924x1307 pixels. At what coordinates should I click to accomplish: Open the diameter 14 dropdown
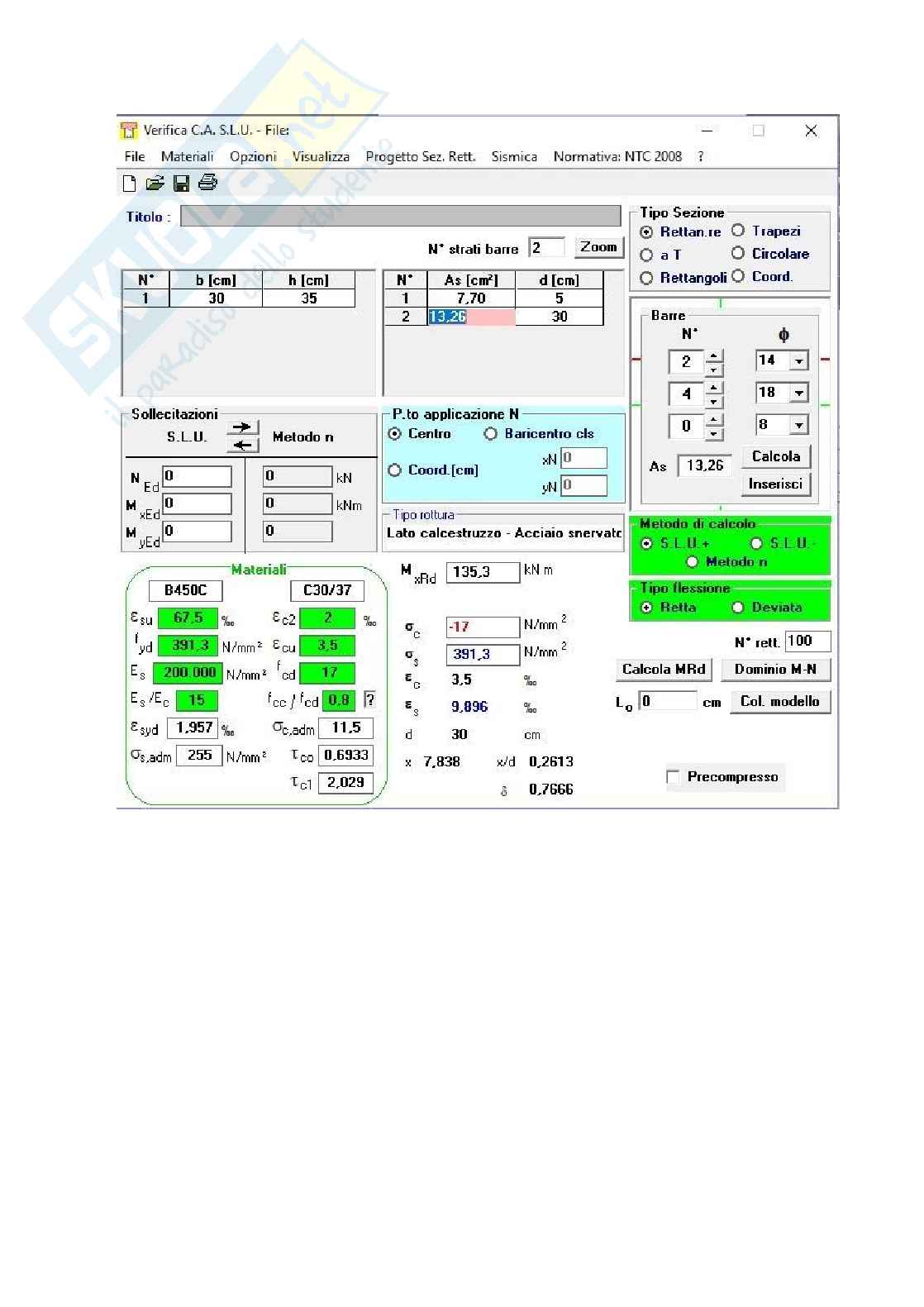coord(798,361)
